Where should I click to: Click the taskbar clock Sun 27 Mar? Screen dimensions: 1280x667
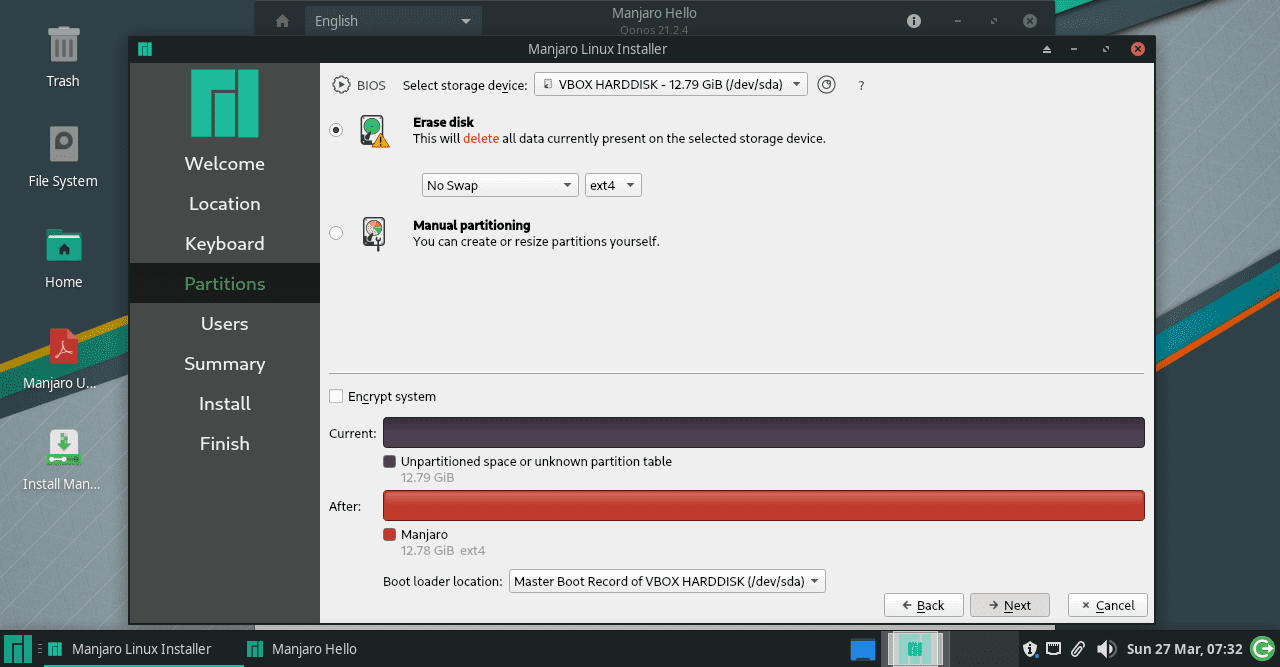[1184, 649]
